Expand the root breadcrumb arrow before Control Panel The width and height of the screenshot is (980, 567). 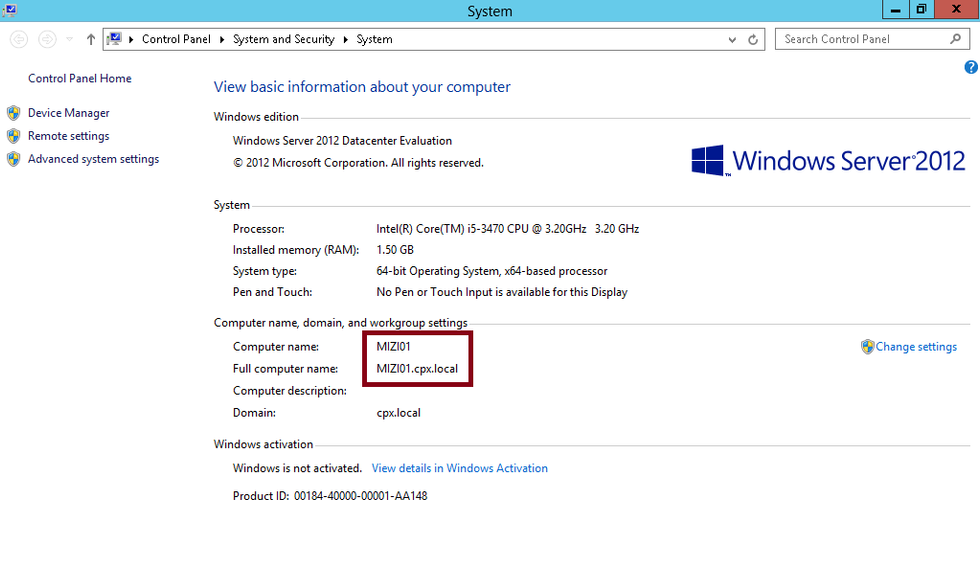coord(131,39)
